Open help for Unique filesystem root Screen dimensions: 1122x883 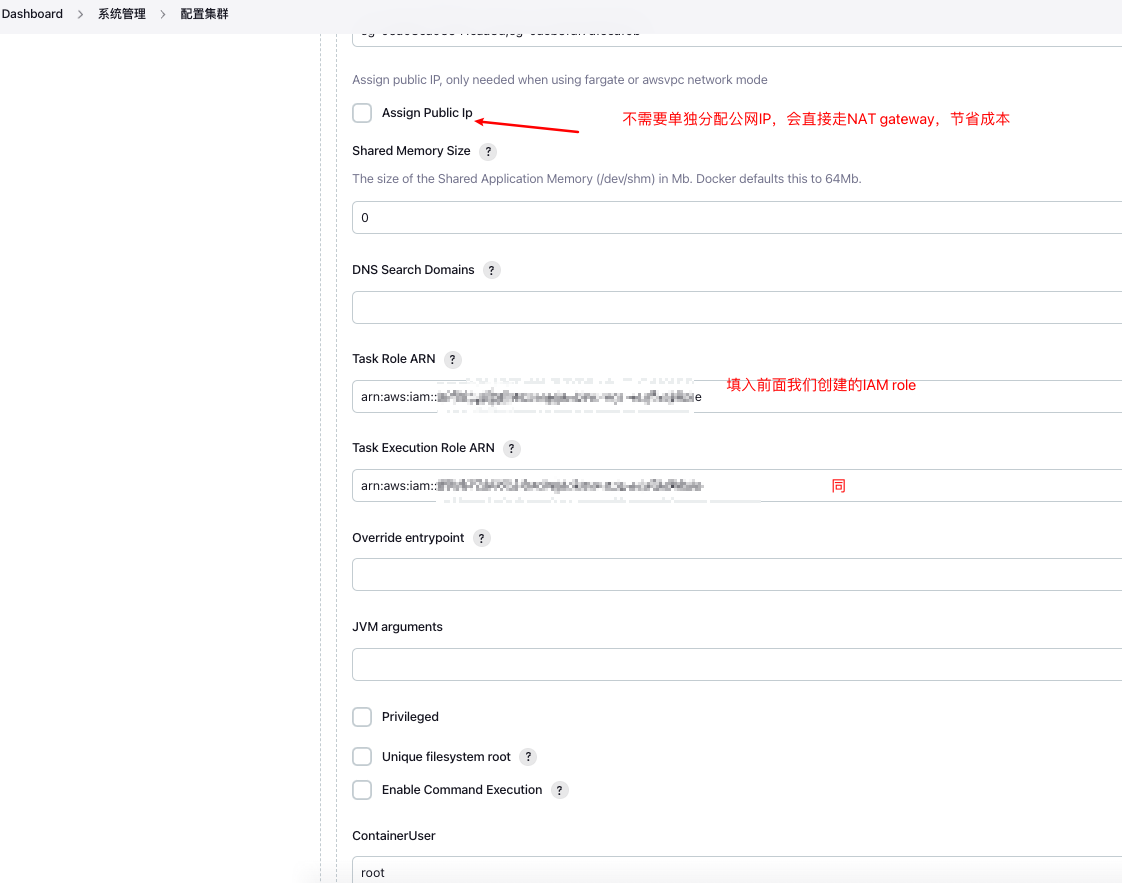[x=528, y=756]
